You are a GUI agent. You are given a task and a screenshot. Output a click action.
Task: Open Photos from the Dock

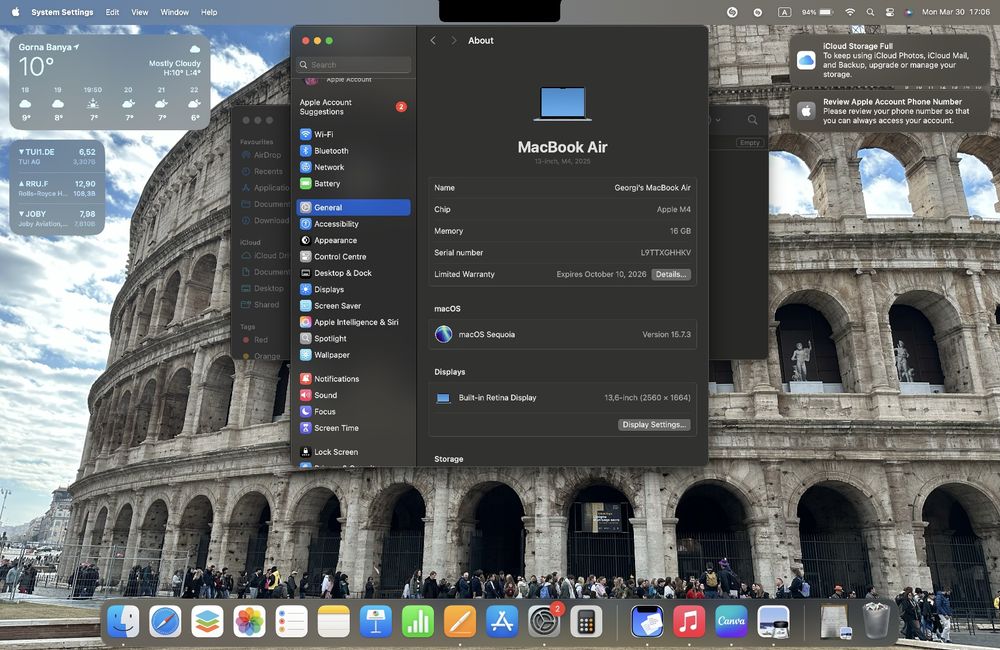point(249,621)
